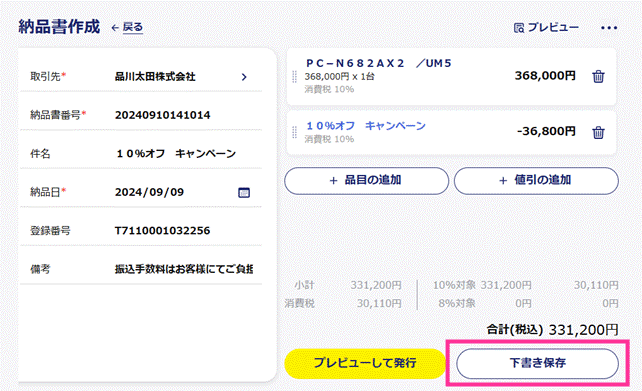The image size is (642, 391).
Task: Edit the 納品日 value 2024/09/09
Action: pos(149,192)
